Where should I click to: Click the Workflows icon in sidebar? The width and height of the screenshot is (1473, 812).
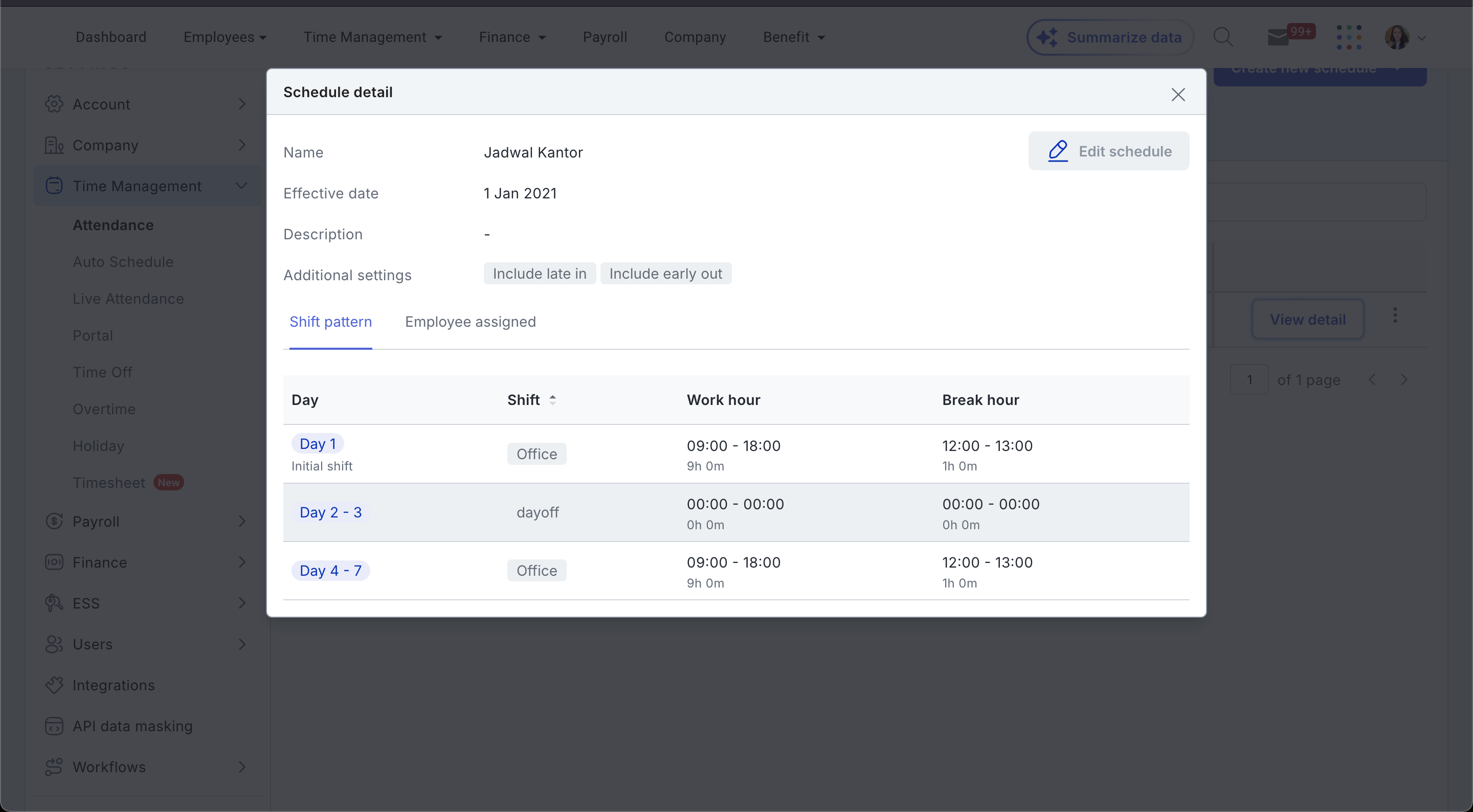coord(54,767)
